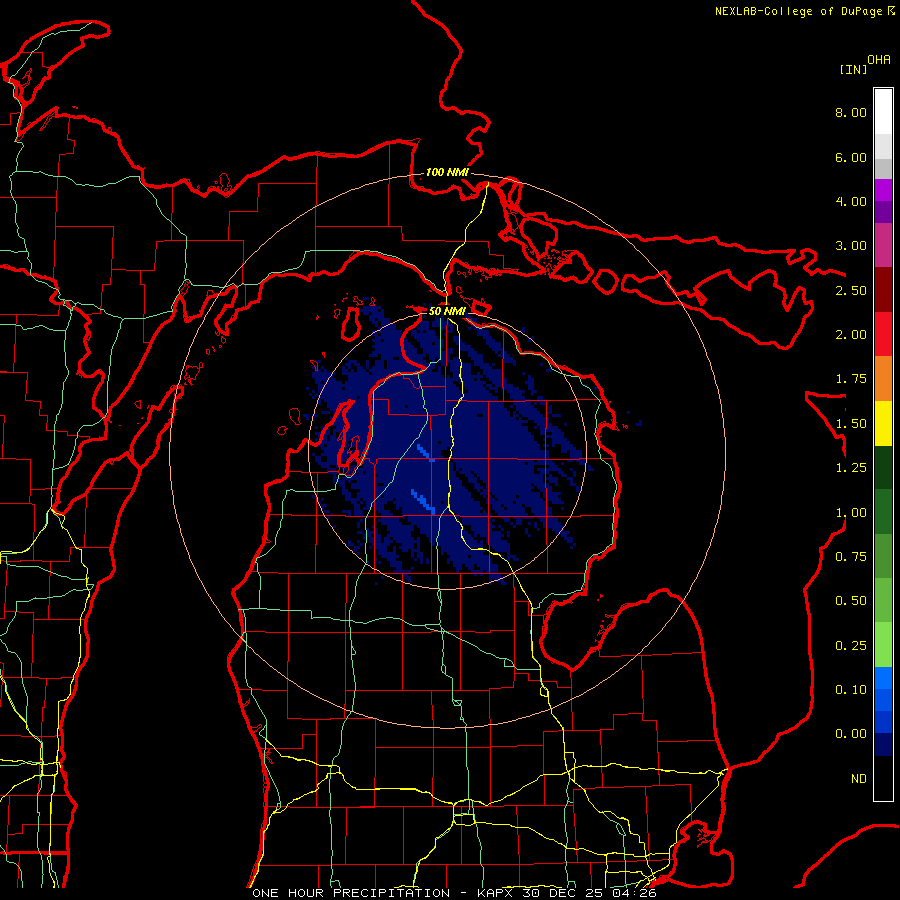900x900 pixels.
Task: Pick the orange swatch beside 1.75
Action: point(883,379)
